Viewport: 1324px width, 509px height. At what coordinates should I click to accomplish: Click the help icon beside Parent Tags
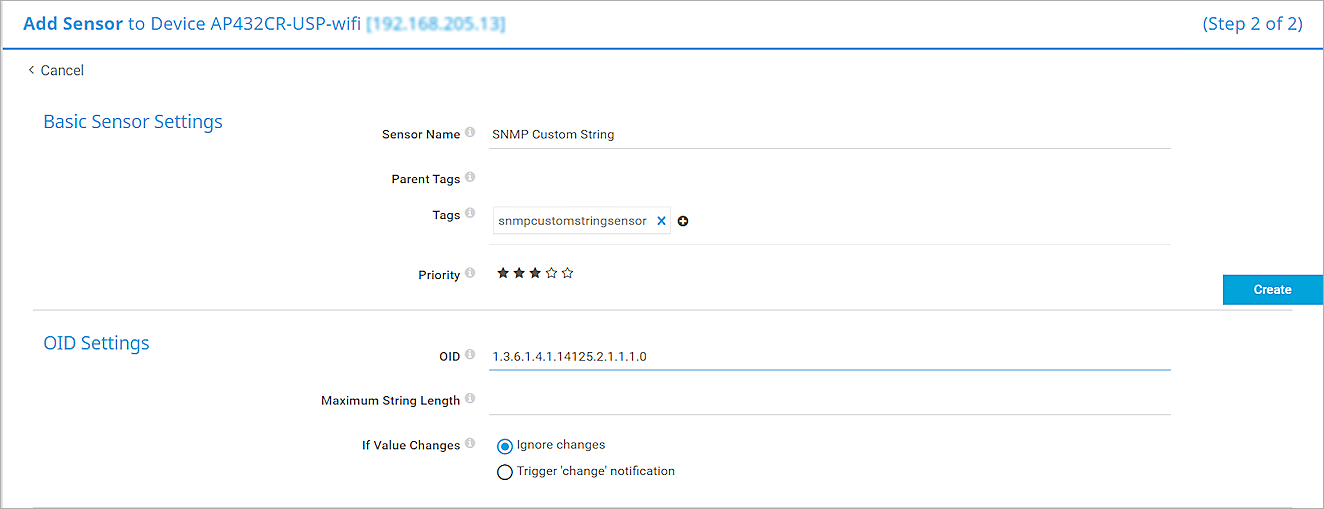[x=470, y=178]
